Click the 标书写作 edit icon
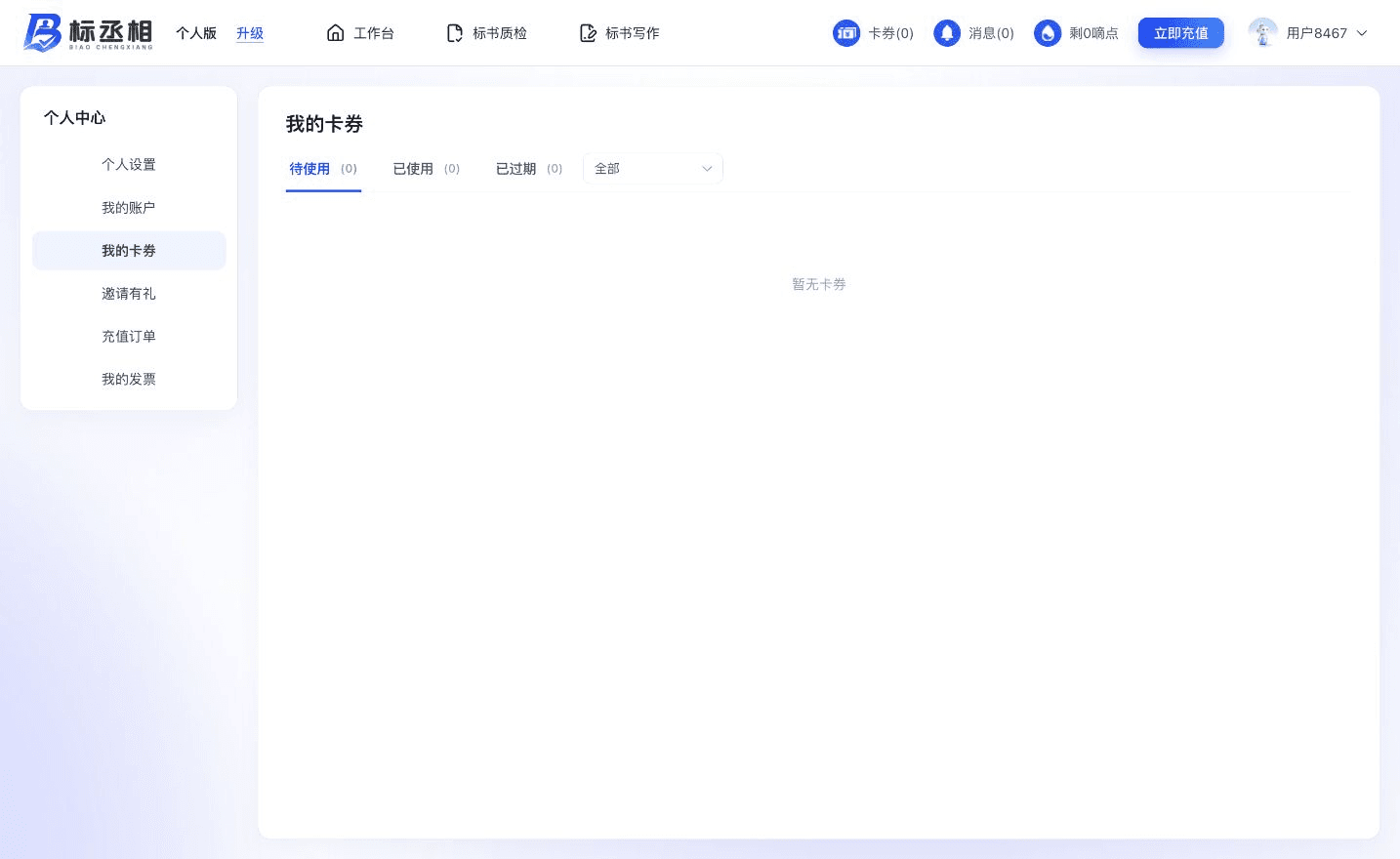Viewport: 1400px width, 859px height. 588,33
